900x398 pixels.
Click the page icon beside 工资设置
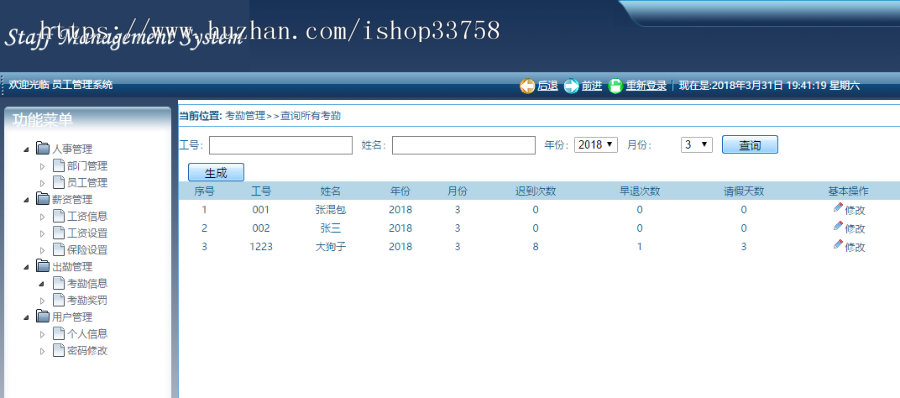(x=59, y=233)
